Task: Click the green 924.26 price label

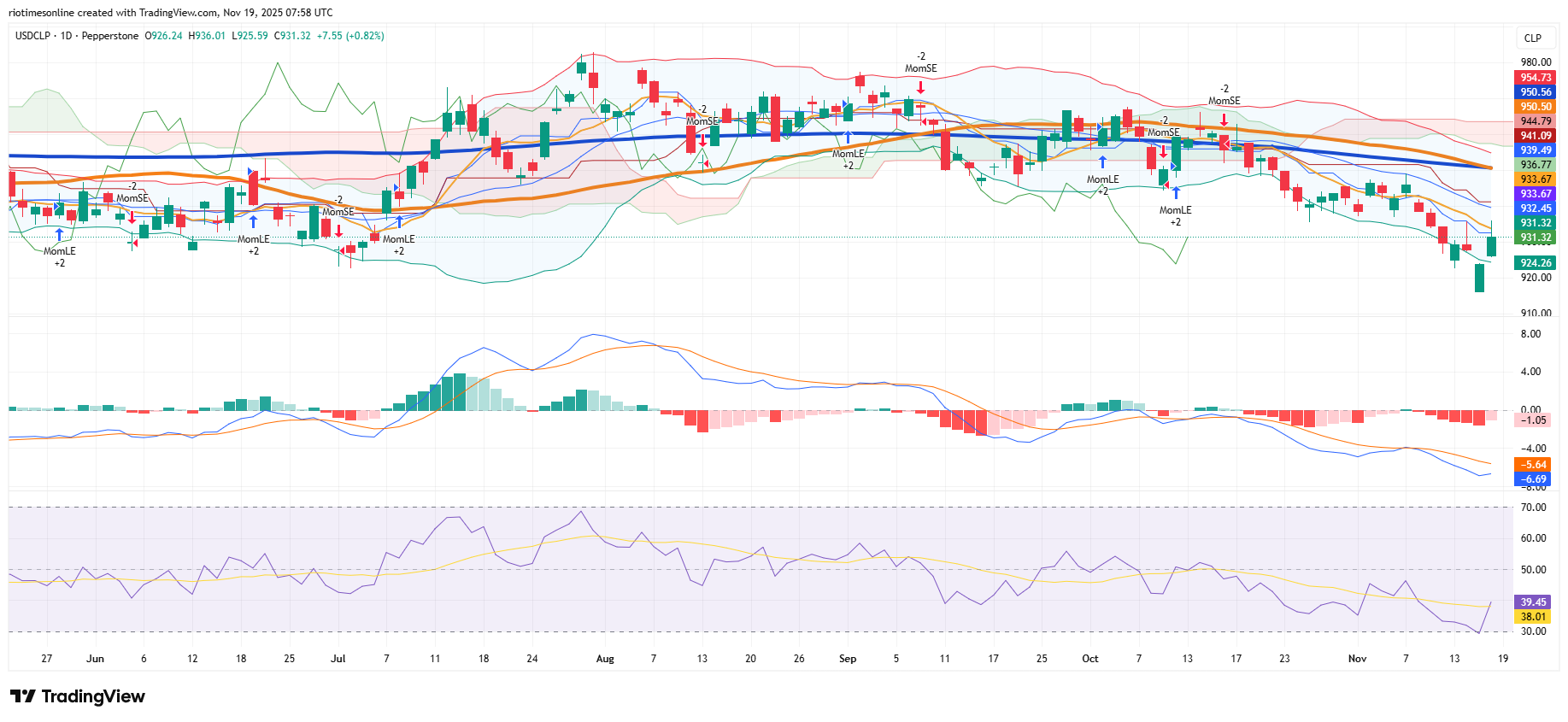Action: point(1536,263)
